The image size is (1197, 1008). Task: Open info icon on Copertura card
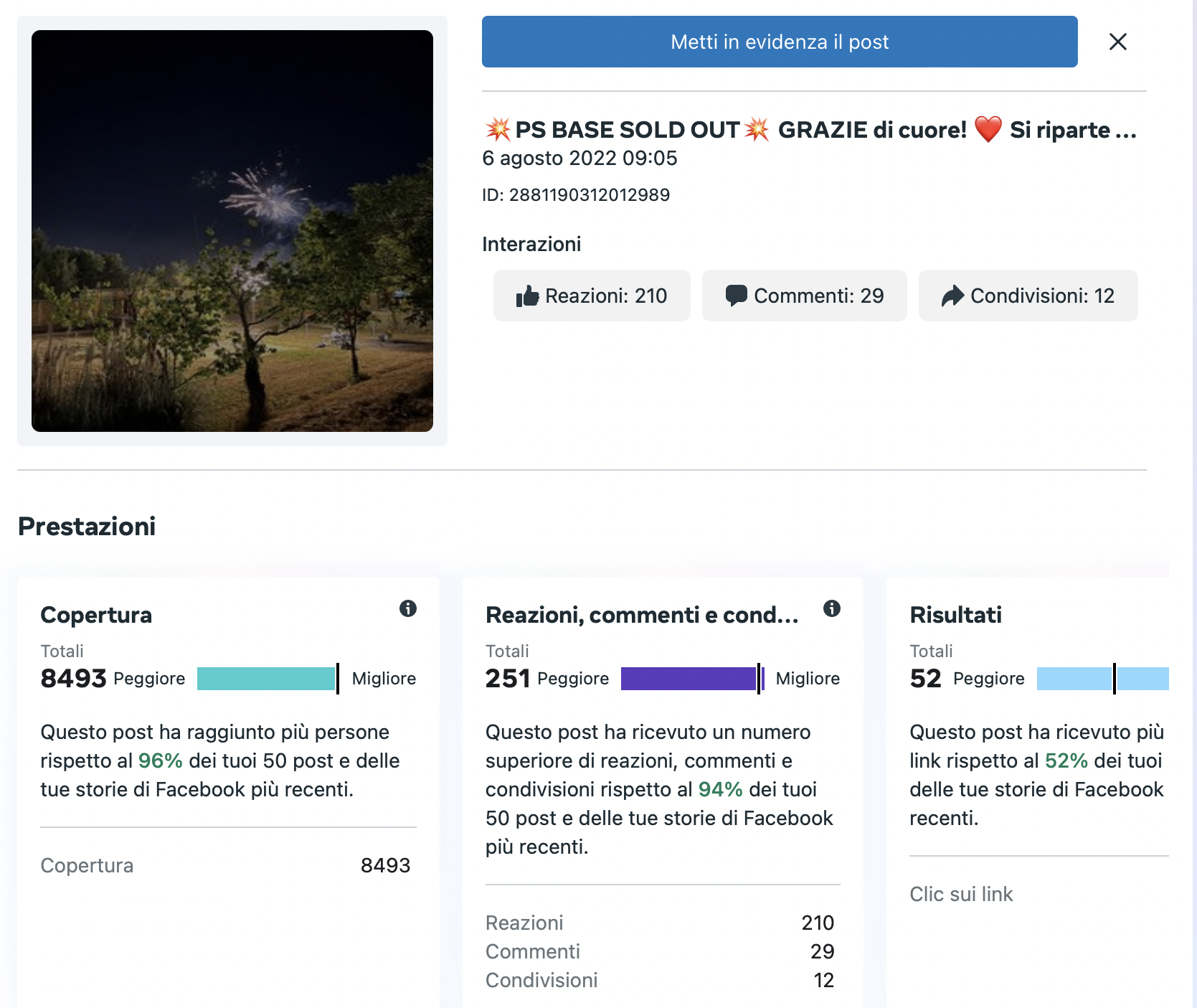click(x=408, y=608)
